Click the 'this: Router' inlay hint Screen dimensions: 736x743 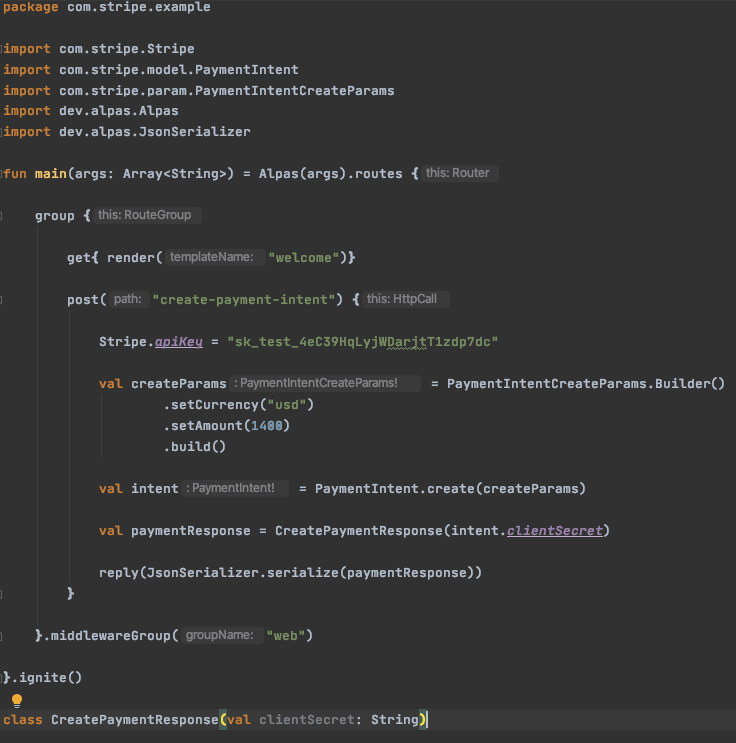pos(458,173)
